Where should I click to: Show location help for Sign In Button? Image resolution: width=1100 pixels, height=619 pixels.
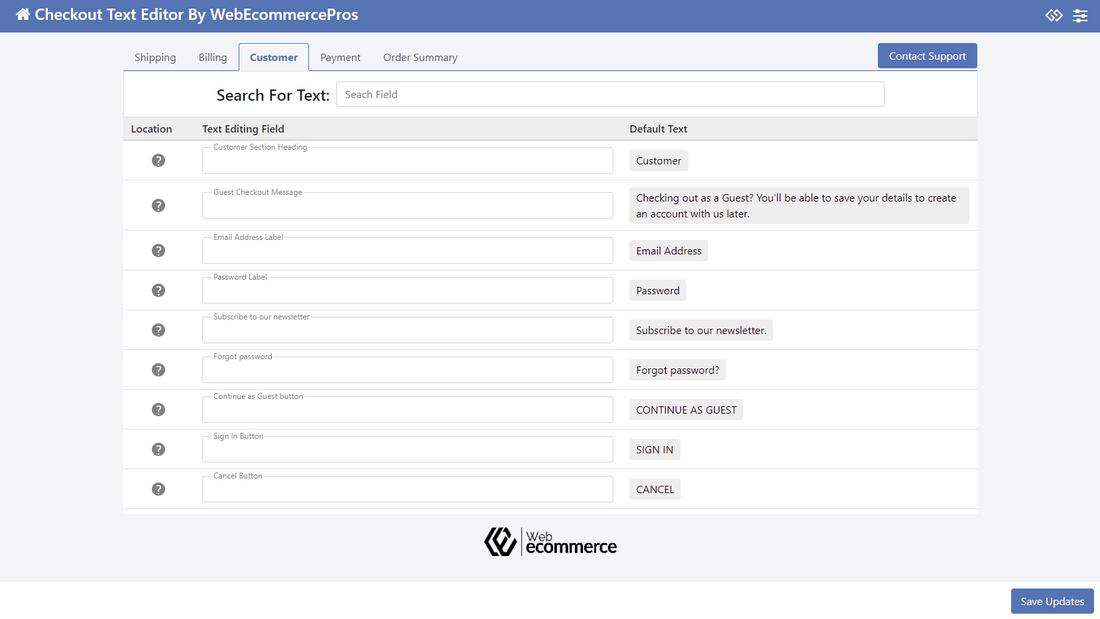click(159, 449)
